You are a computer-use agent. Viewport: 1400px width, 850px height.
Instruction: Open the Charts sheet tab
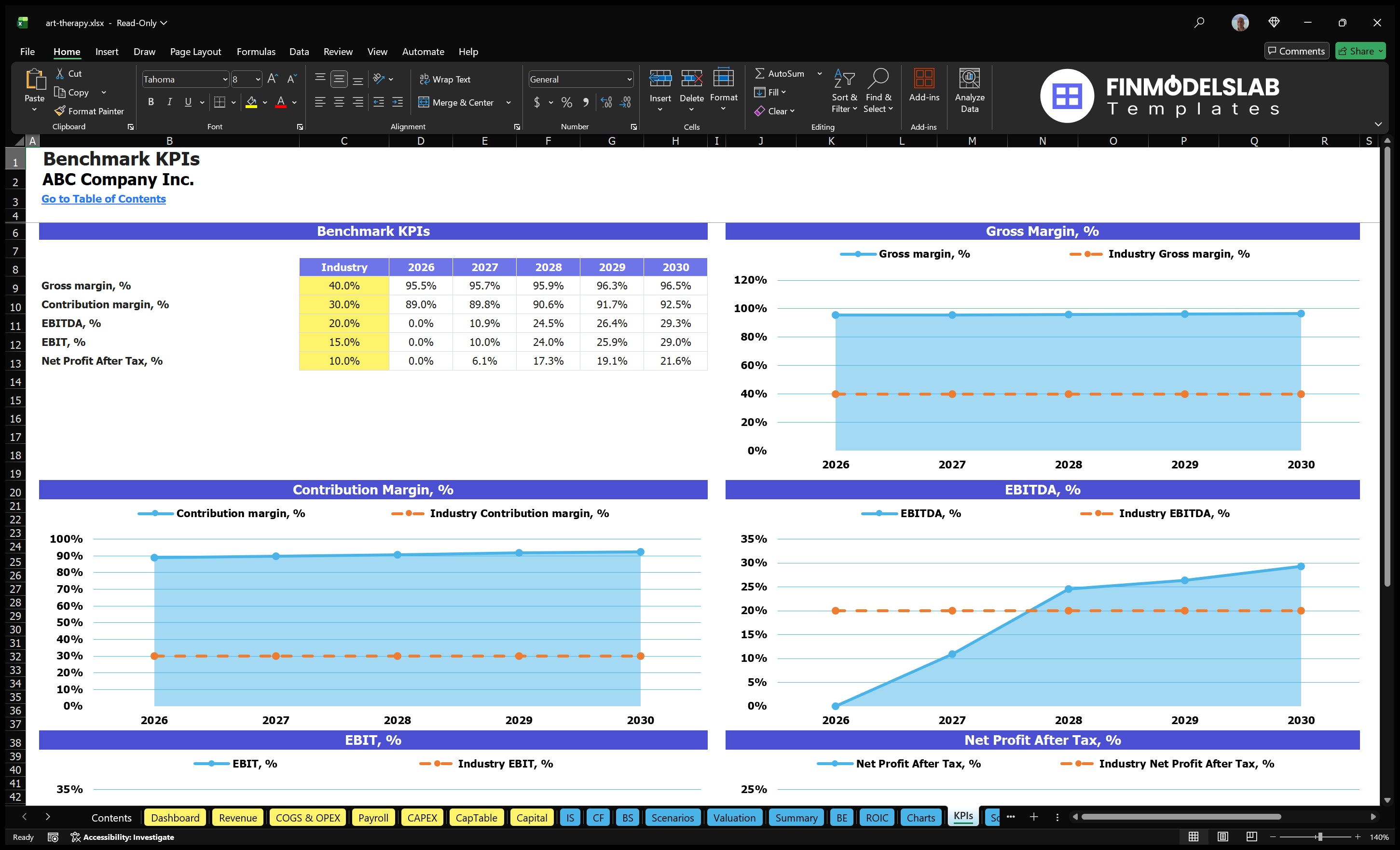[x=920, y=818]
